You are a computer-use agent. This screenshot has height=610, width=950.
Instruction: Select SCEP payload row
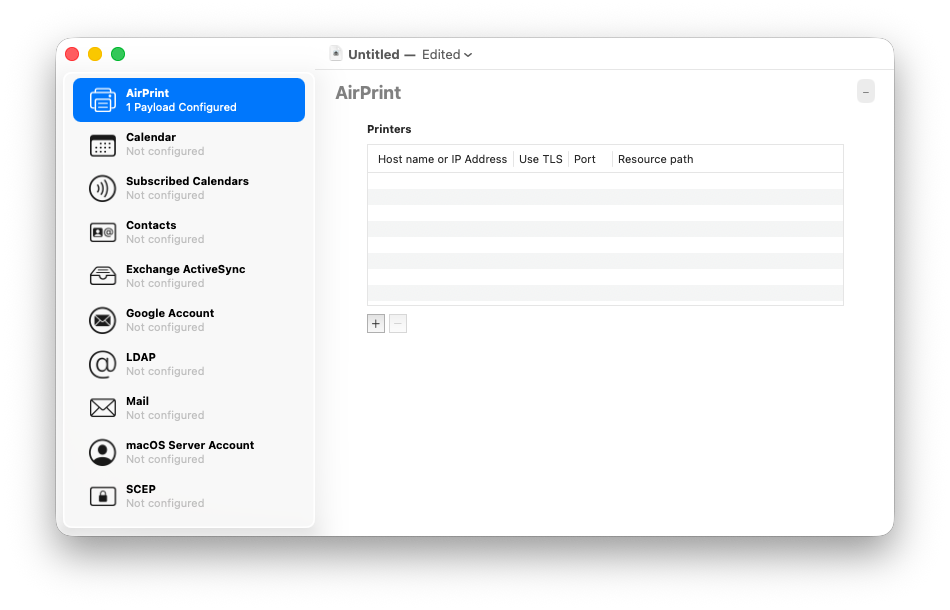[x=189, y=496]
